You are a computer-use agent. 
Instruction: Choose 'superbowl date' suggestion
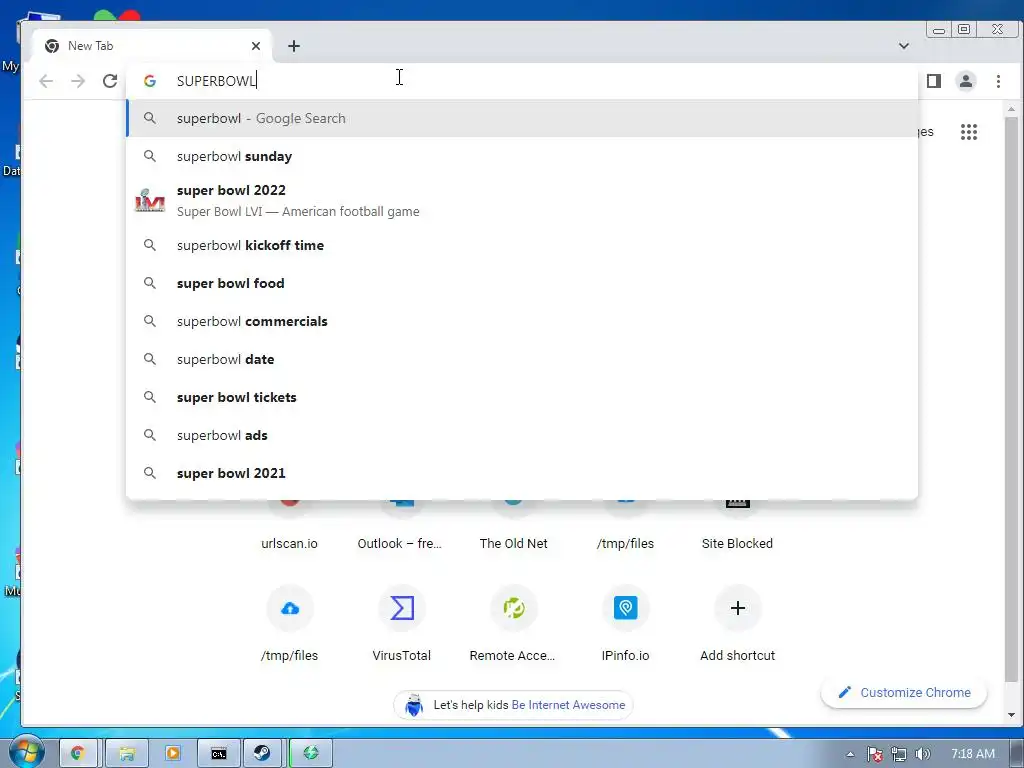click(522, 359)
